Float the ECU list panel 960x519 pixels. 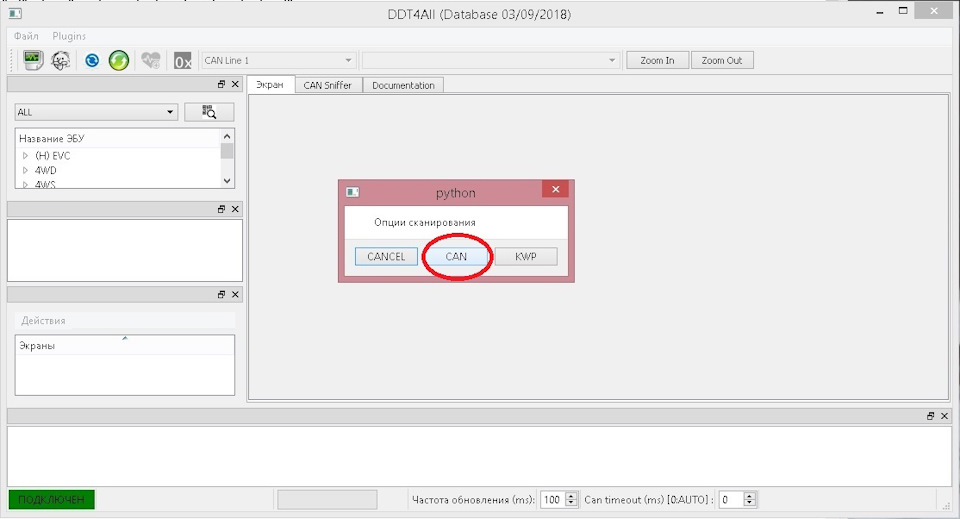[222, 84]
